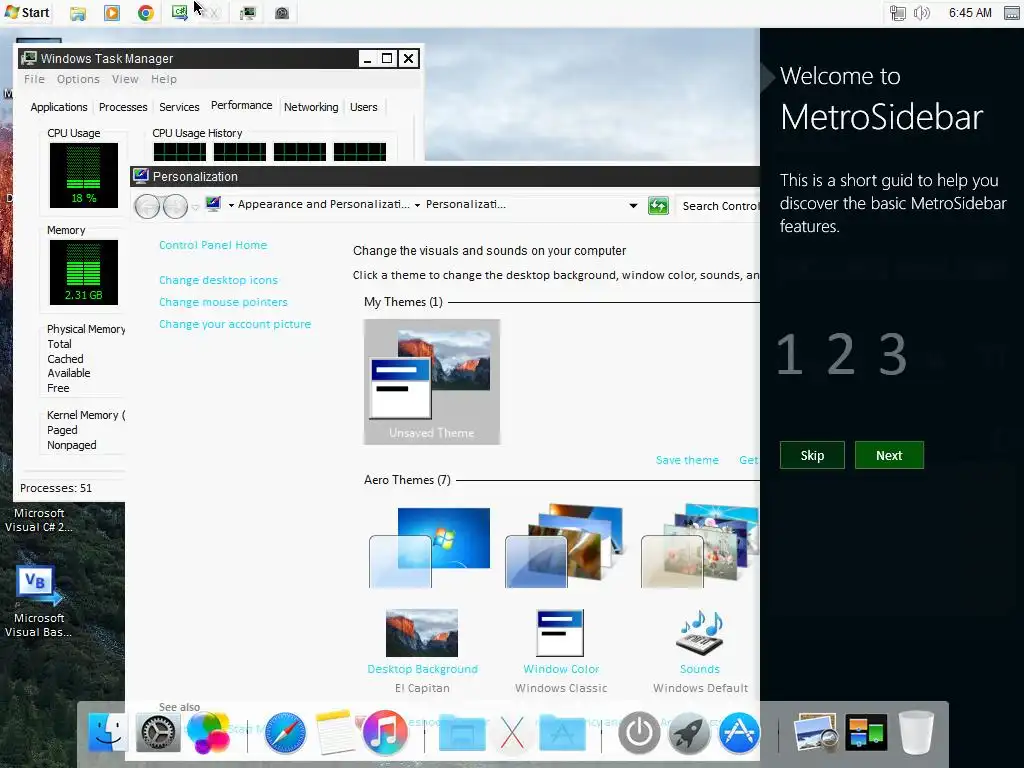Click the Save theme link
The width and height of the screenshot is (1024, 768).
click(687, 460)
